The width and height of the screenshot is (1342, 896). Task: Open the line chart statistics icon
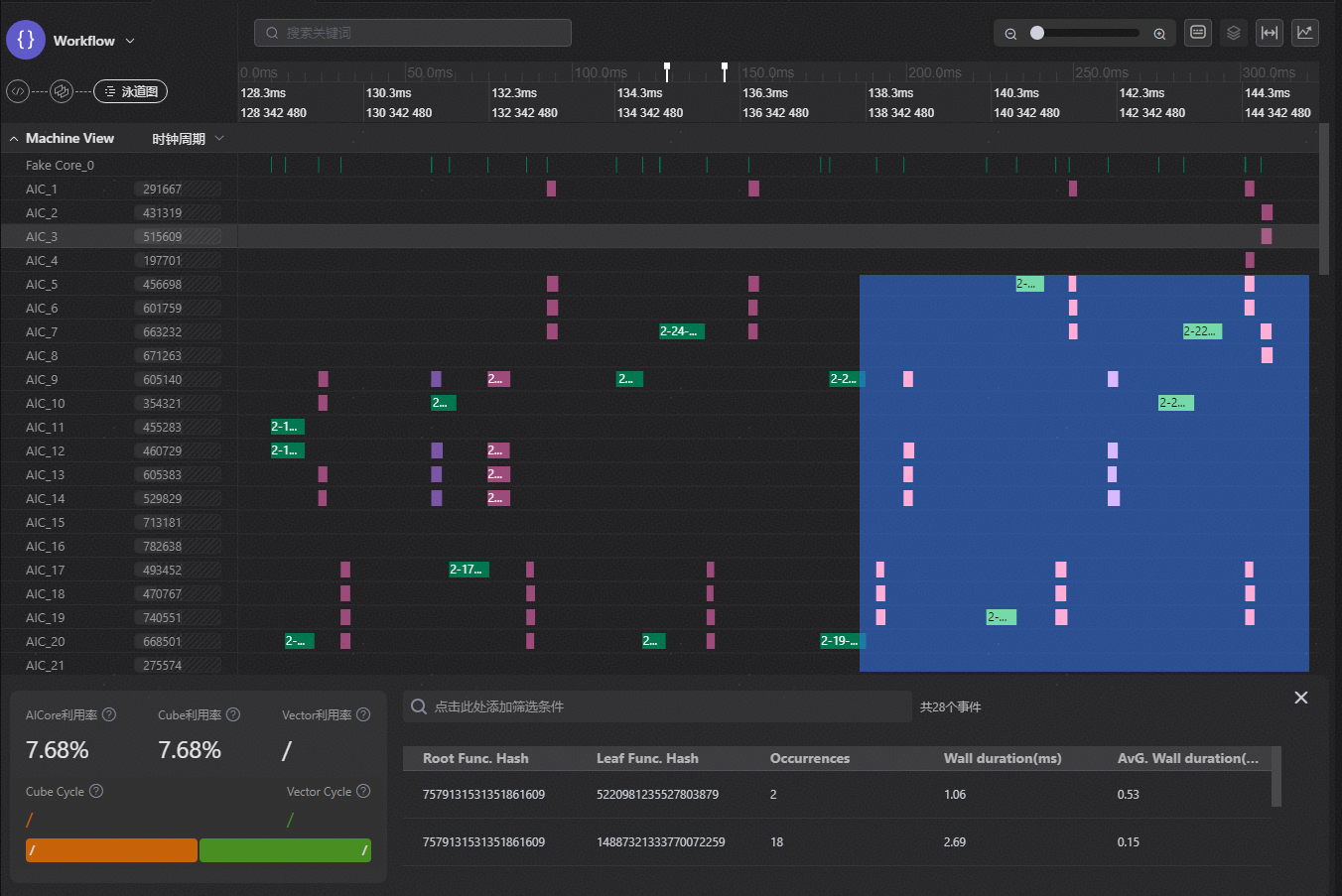tap(1304, 33)
